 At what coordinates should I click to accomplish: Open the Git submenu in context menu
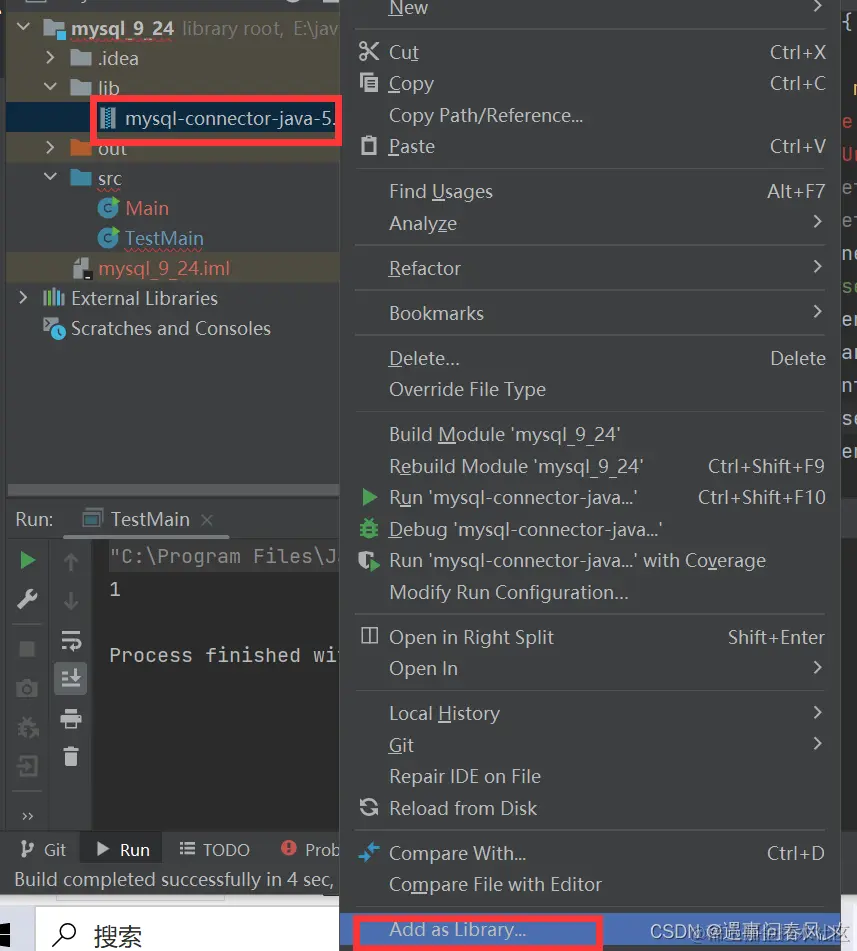point(590,745)
